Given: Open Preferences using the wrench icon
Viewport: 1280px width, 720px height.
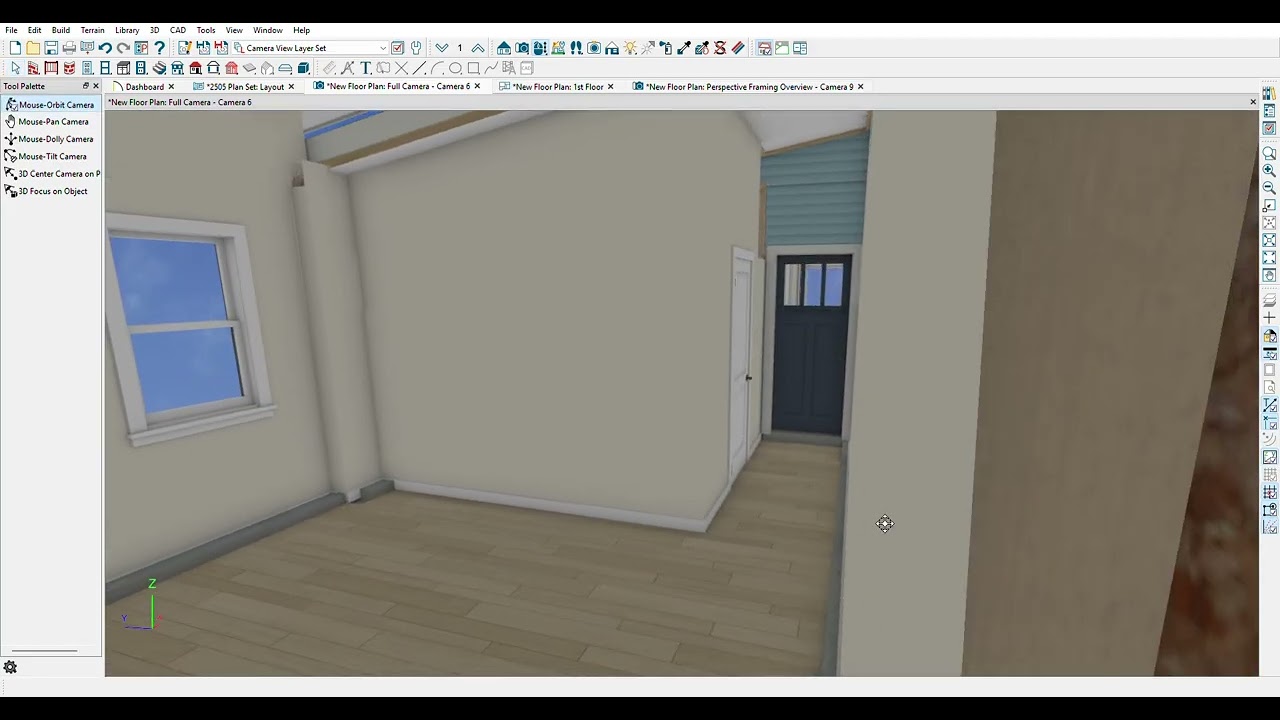Looking at the screenshot, I should pyautogui.click(x=416, y=48).
